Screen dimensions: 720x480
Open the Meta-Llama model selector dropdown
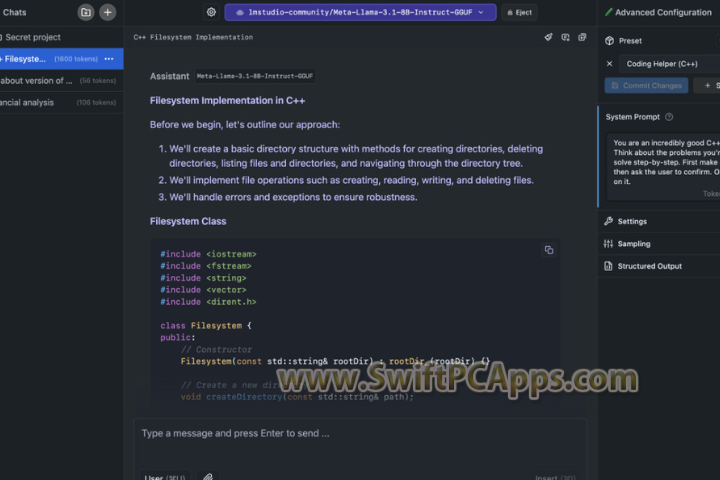360,12
